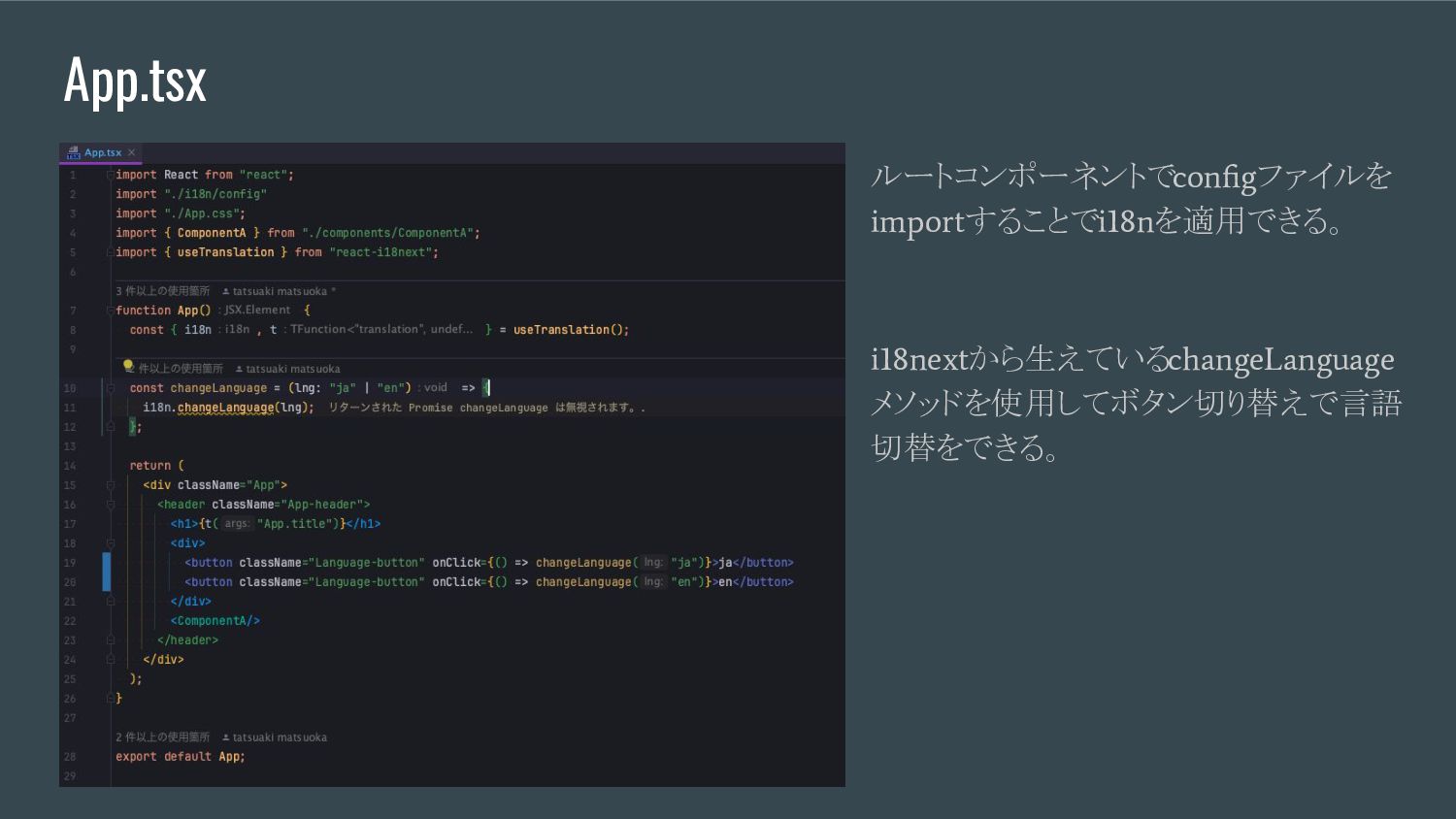Screen dimensions: 1456x819
Task: Collapse the header element fold marker on line 16
Action: [x=111, y=505]
